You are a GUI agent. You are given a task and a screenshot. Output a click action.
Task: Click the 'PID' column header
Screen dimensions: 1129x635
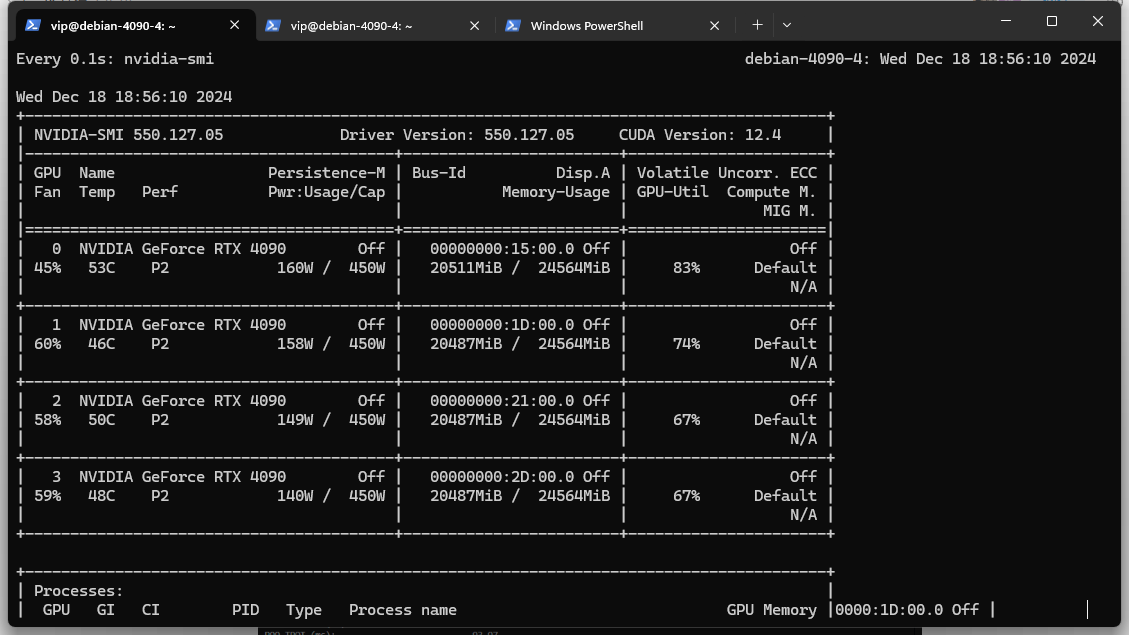tap(246, 610)
